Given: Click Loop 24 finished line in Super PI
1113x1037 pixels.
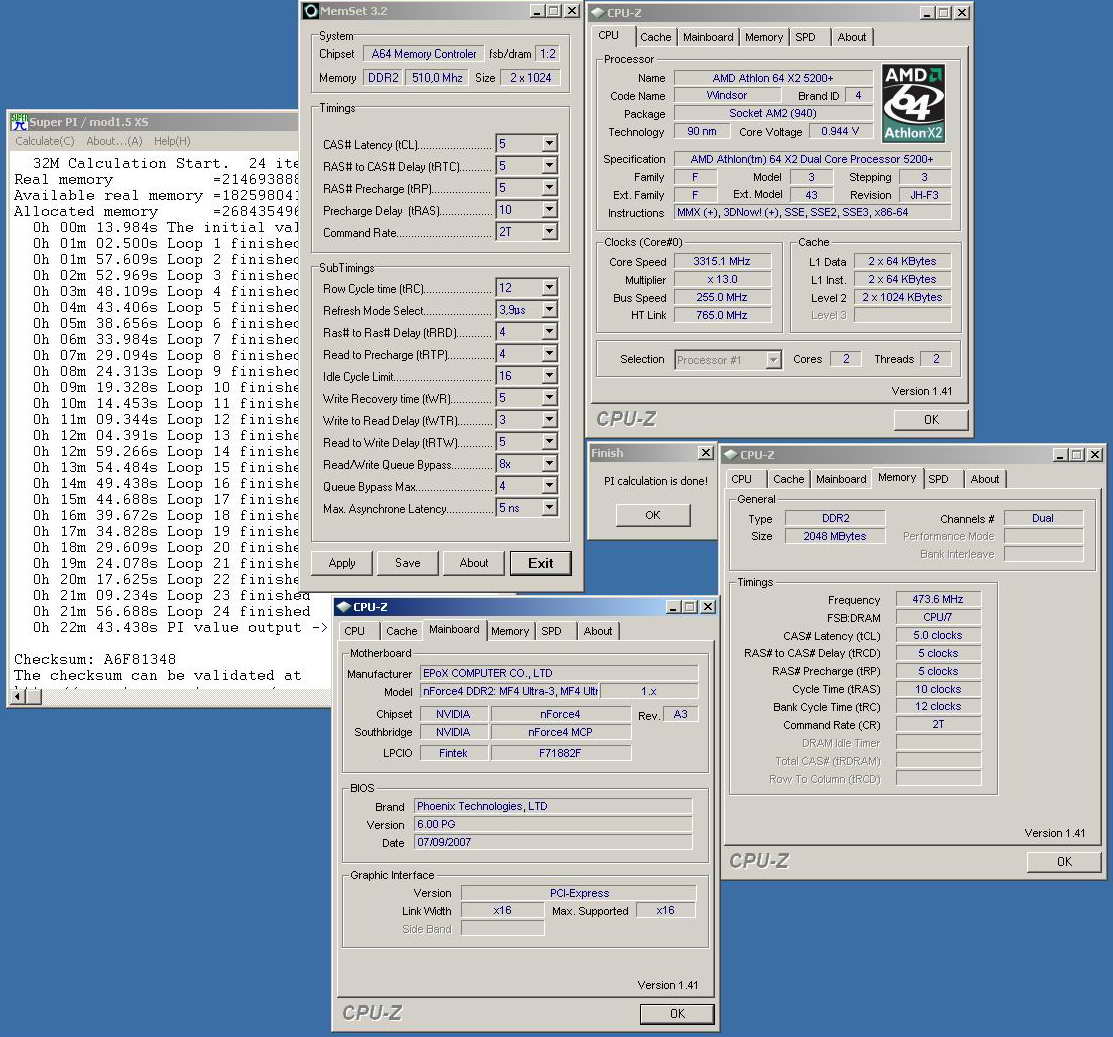Looking at the screenshot, I should pos(171,611).
